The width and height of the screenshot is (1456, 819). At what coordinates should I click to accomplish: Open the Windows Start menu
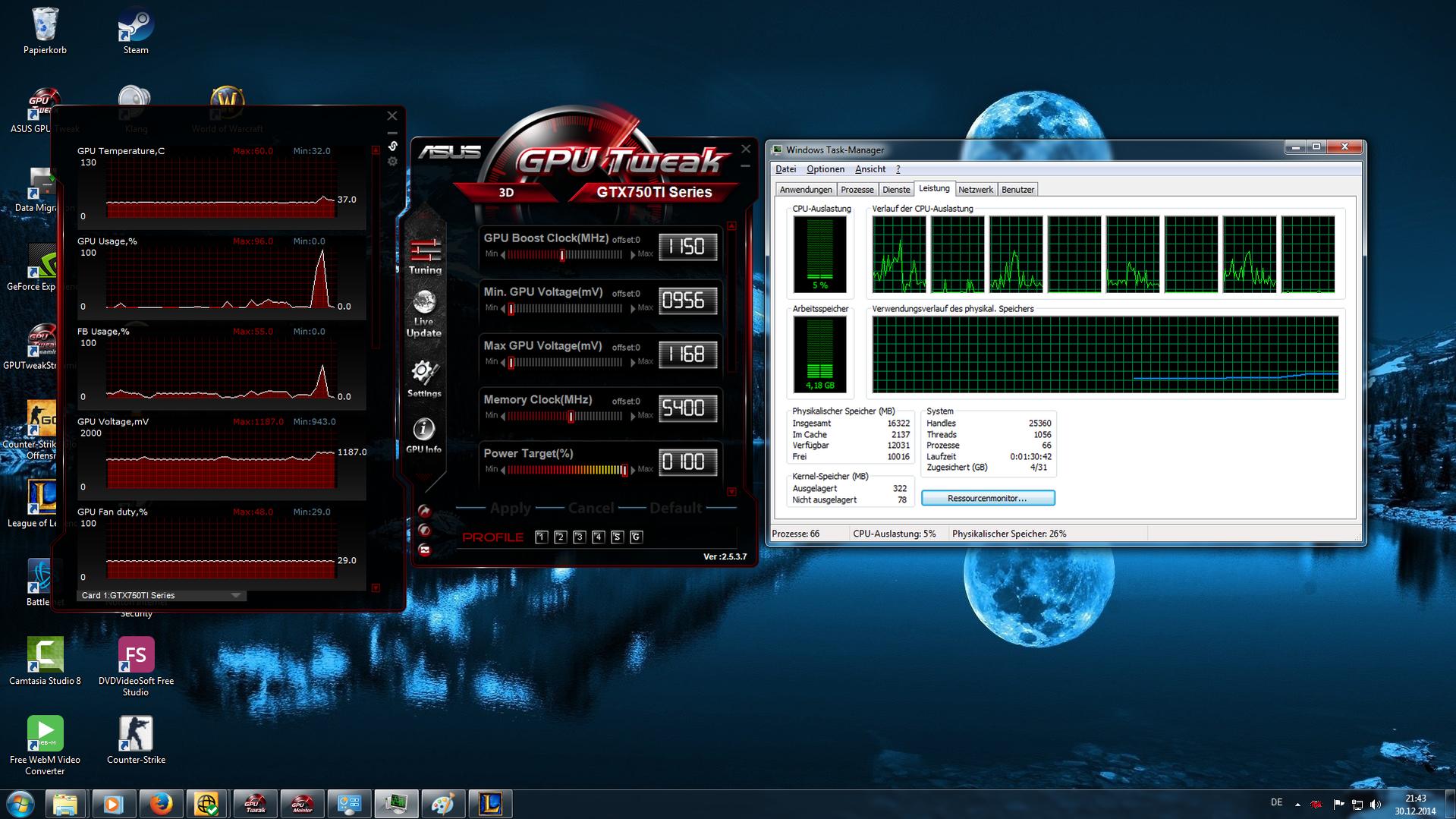pos(20,804)
